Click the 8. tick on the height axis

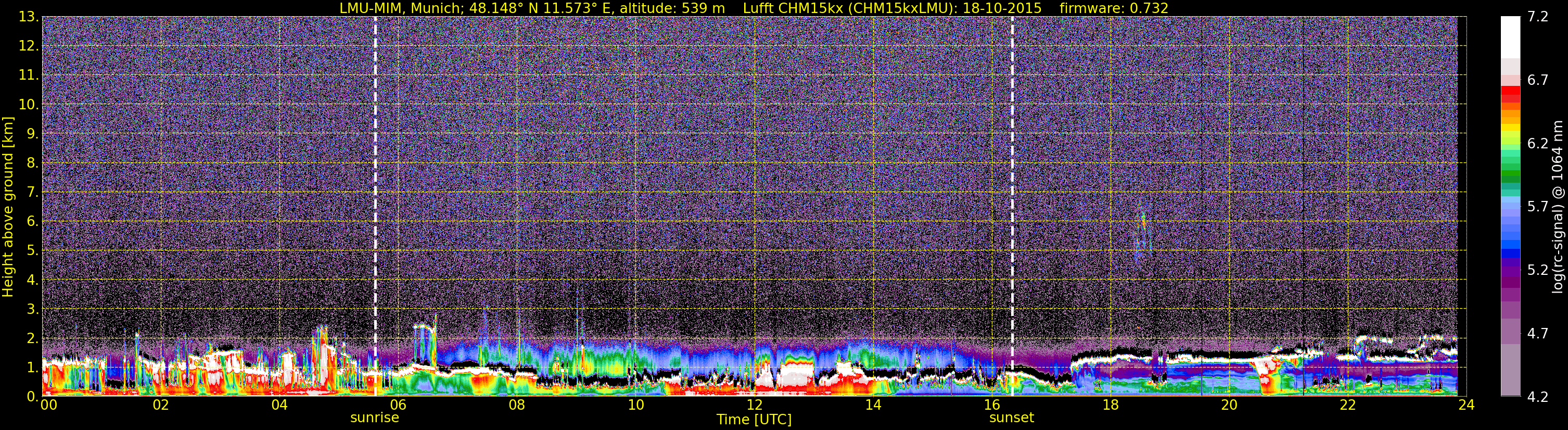coord(32,162)
